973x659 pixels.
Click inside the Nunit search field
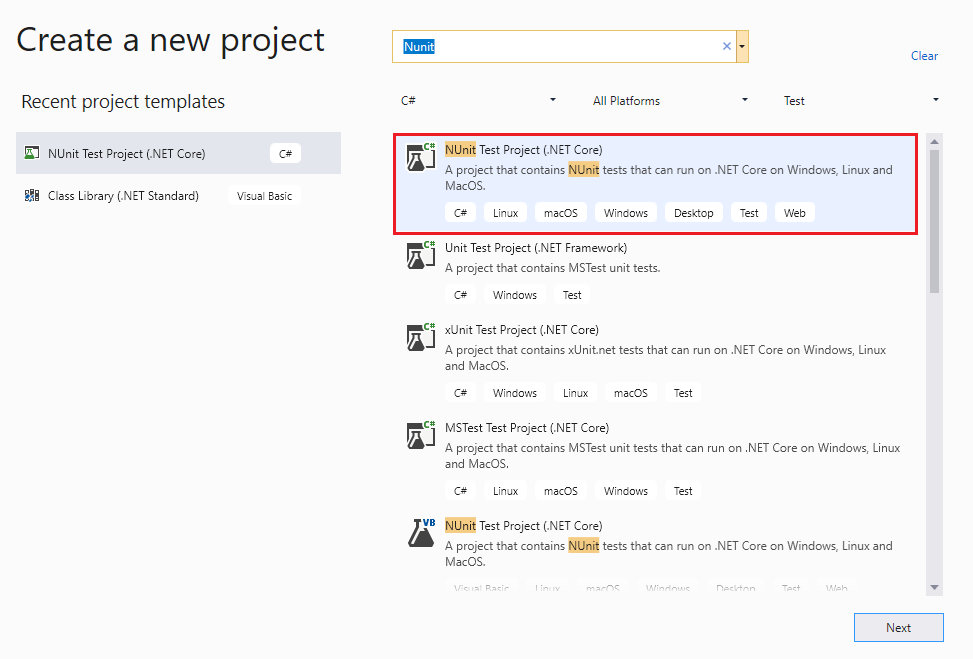point(560,46)
